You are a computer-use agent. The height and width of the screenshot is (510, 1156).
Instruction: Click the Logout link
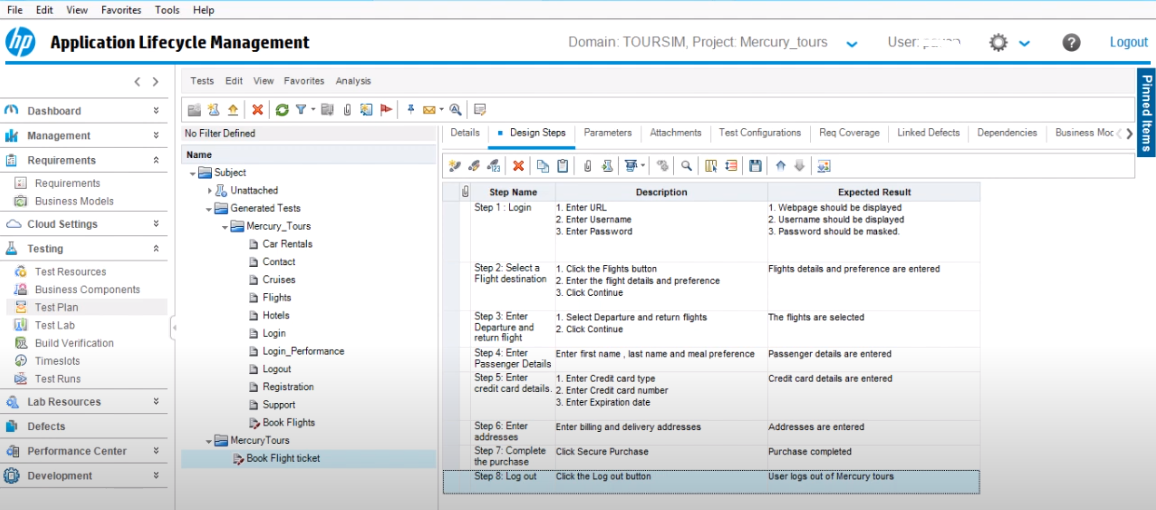point(1128,42)
